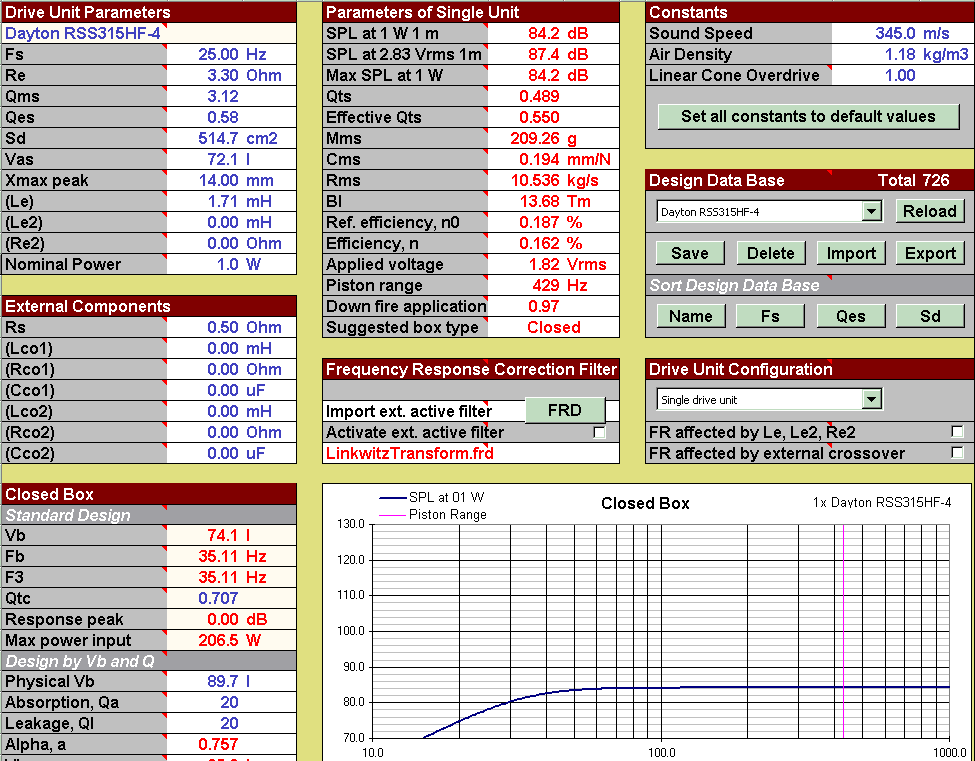Edit the Sd value 514.7 cm2
The width and height of the screenshot is (975, 761).
tap(231, 138)
